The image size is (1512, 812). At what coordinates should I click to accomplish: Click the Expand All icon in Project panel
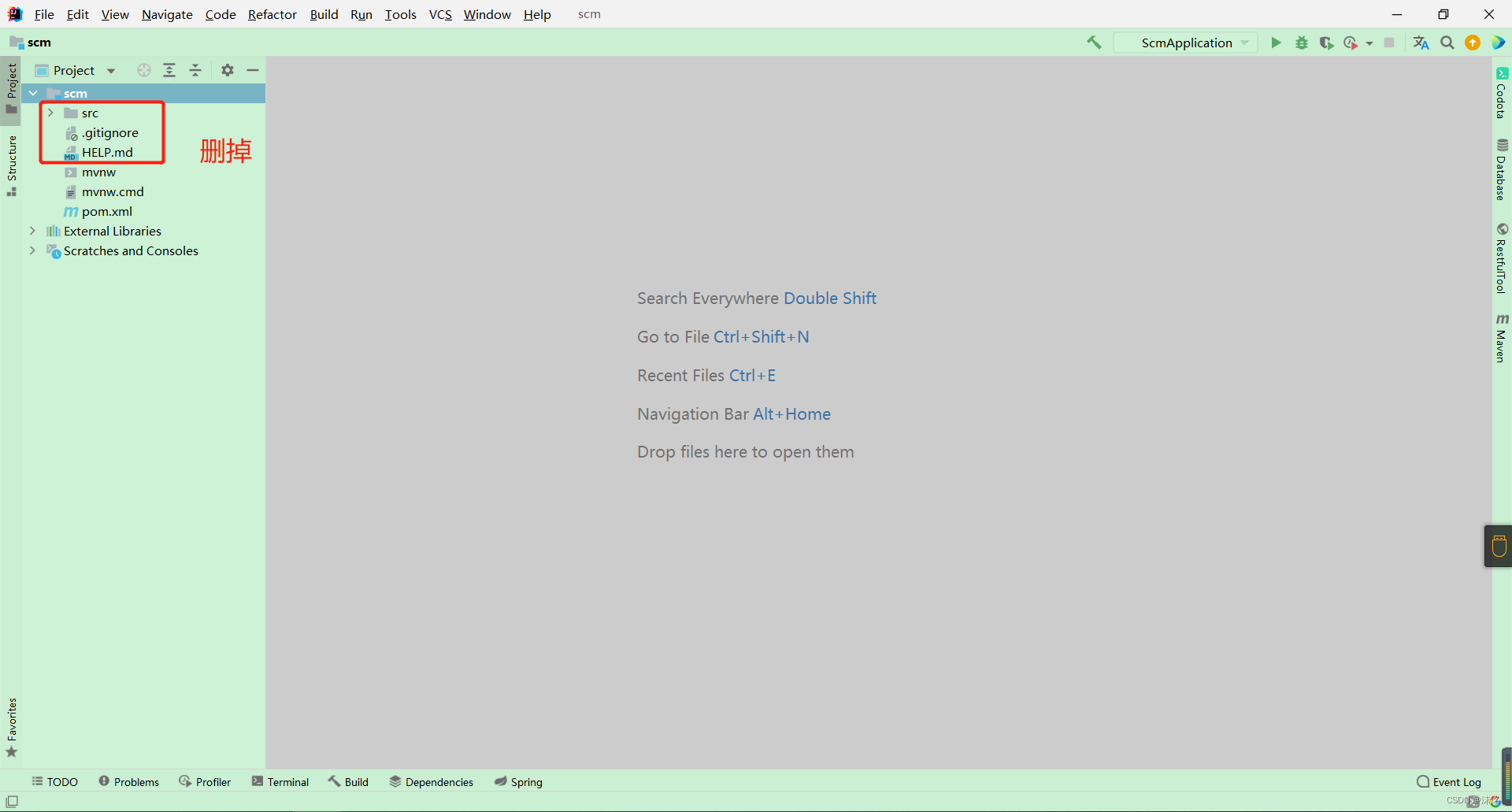tap(169, 70)
